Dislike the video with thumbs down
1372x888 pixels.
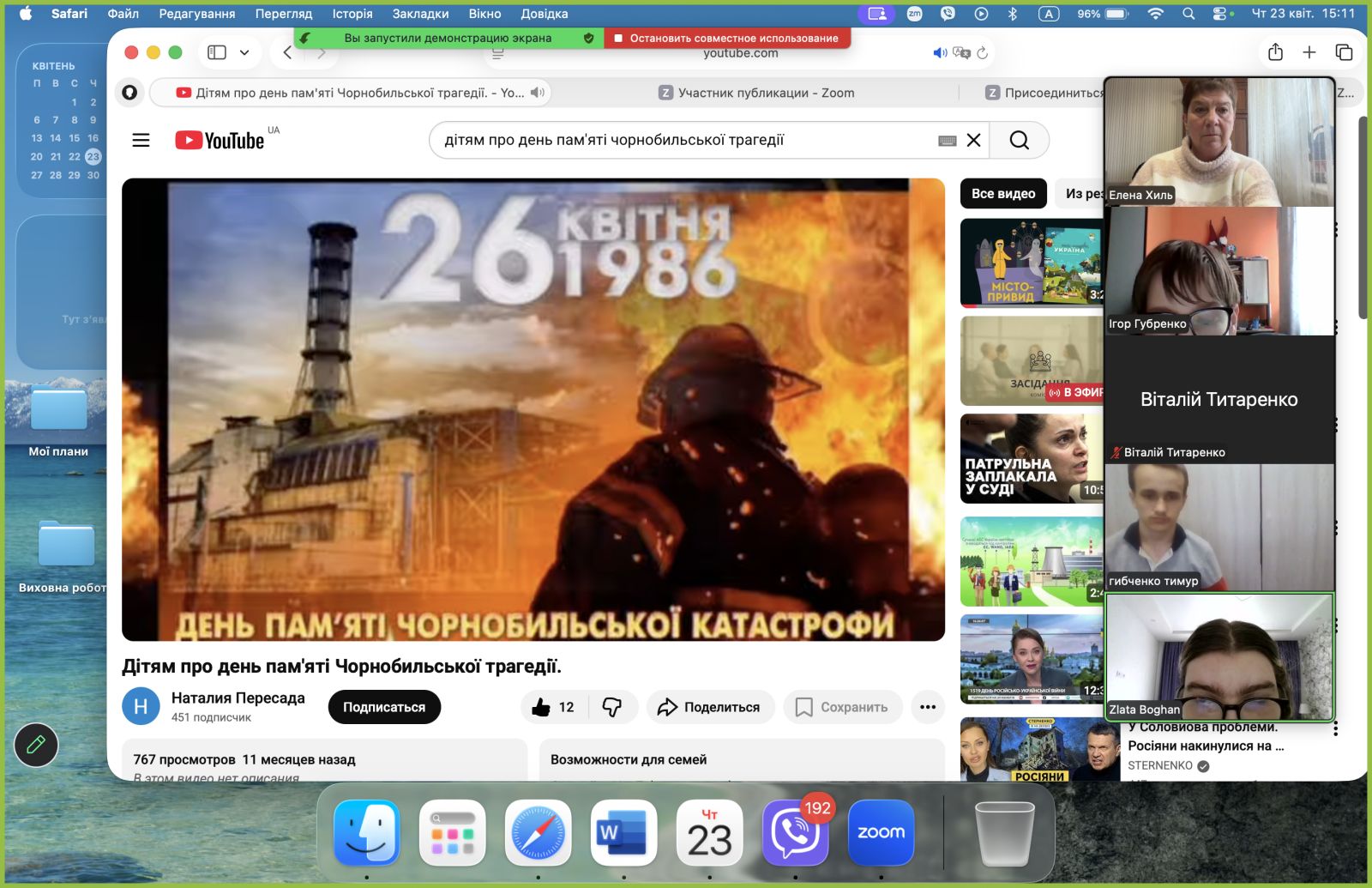[612, 707]
